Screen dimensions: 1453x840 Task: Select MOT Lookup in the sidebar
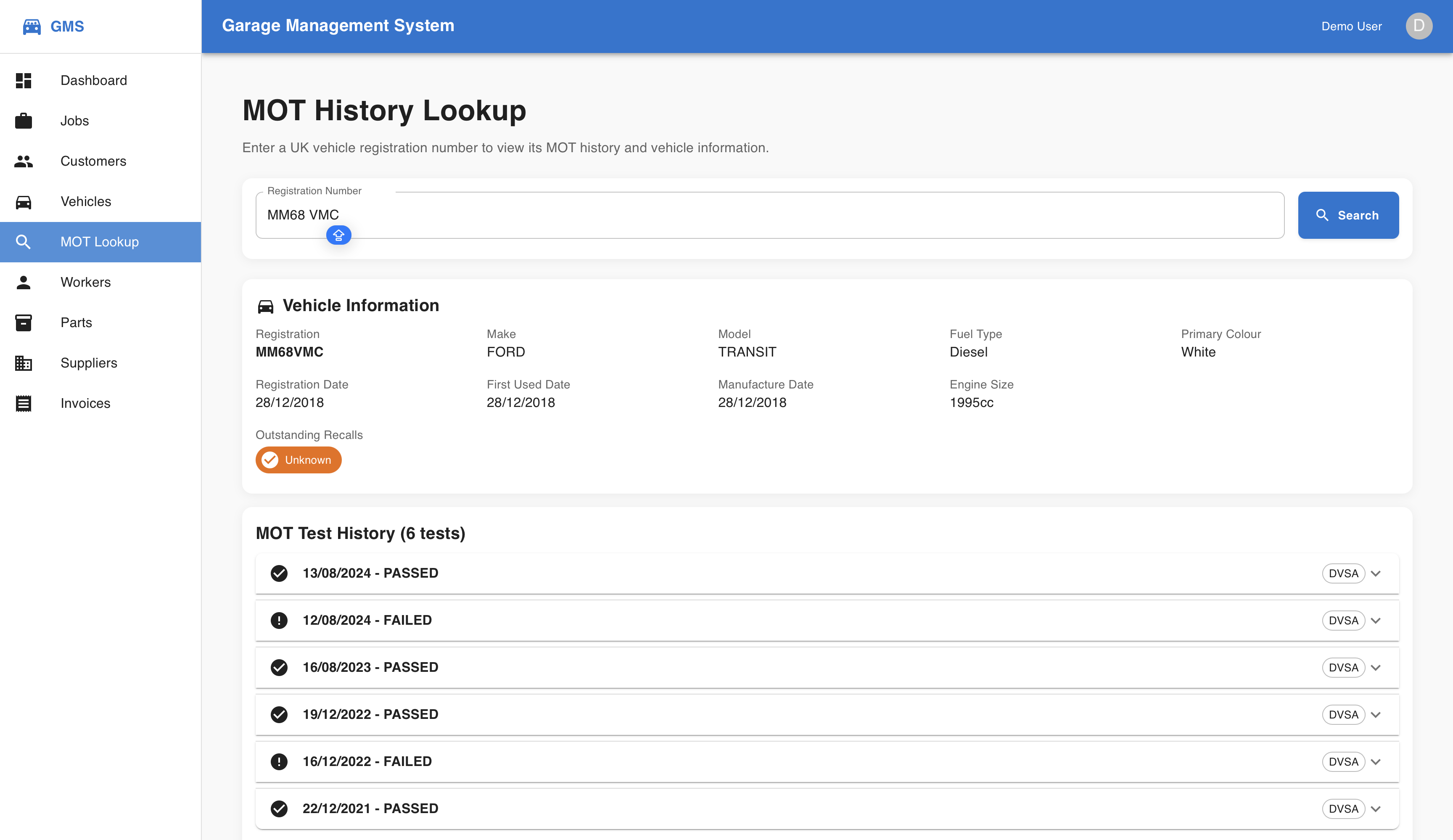point(99,242)
